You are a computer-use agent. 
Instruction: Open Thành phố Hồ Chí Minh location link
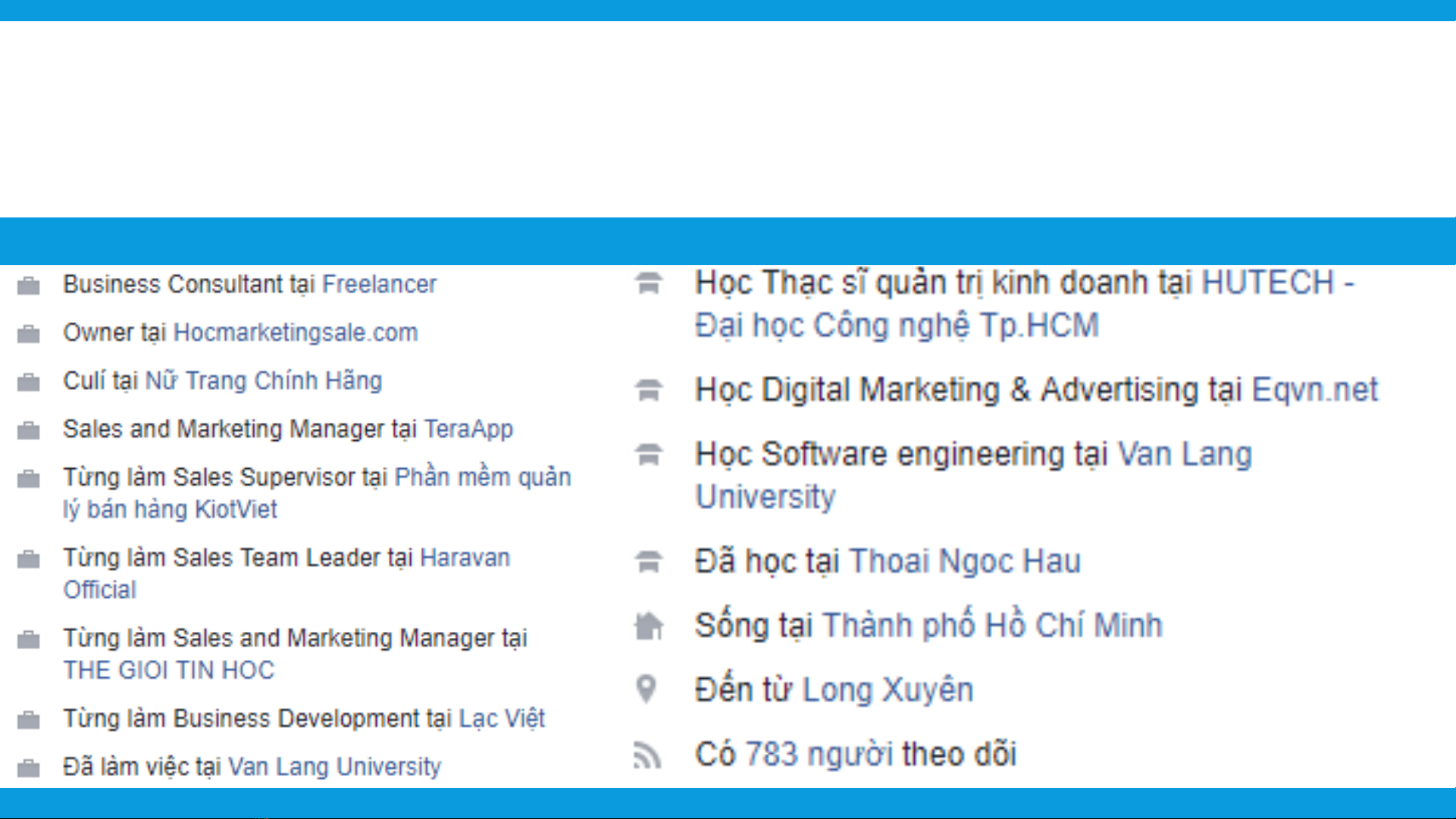click(992, 626)
